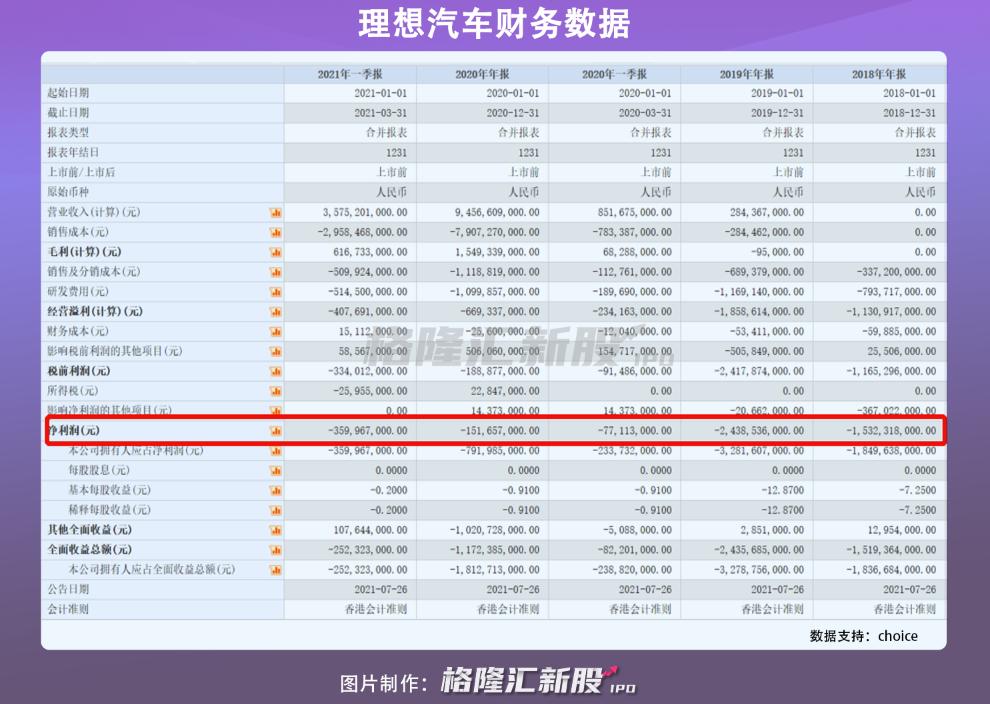Click the 原始币种 row label

68,192
